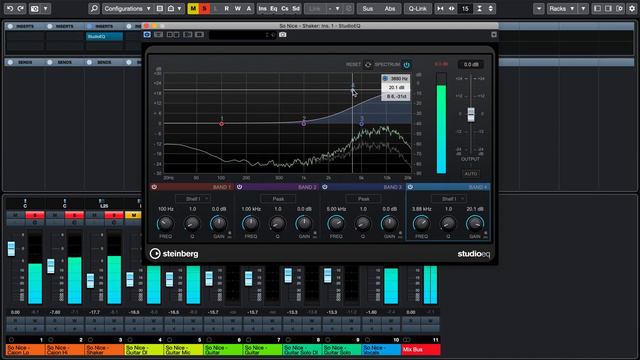Toggle Band 2 power button
The height and width of the screenshot is (360, 640).
coord(240,187)
